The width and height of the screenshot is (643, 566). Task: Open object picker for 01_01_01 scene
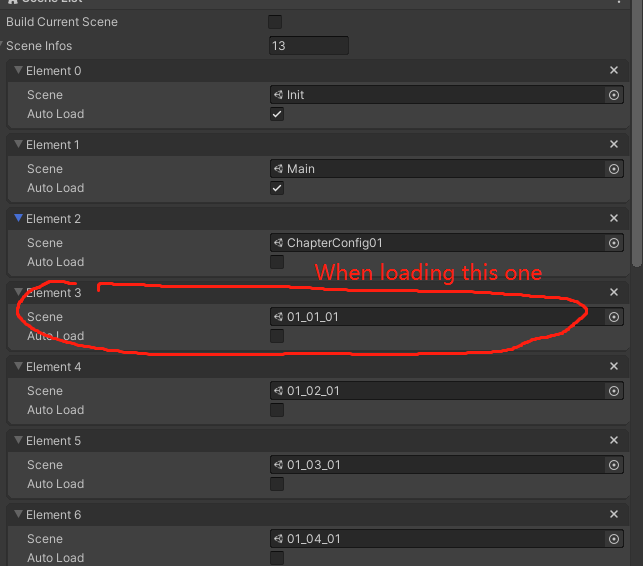click(614, 317)
